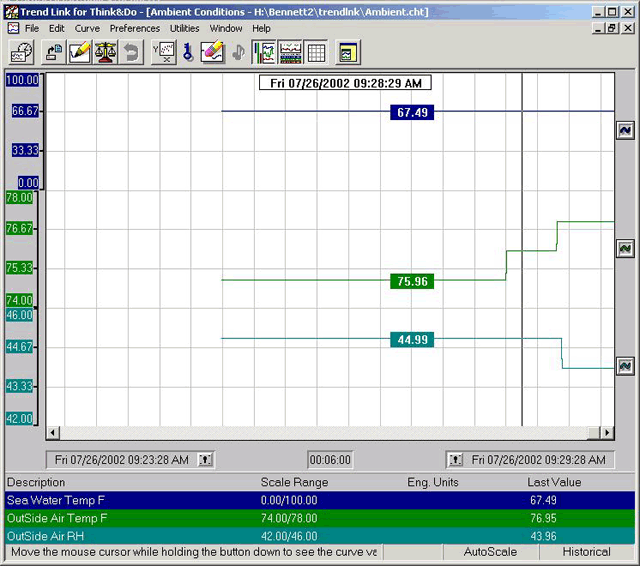The width and height of the screenshot is (640, 566).
Task: Click the 42.00/46.00 scale range cell
Action: click(x=289, y=536)
